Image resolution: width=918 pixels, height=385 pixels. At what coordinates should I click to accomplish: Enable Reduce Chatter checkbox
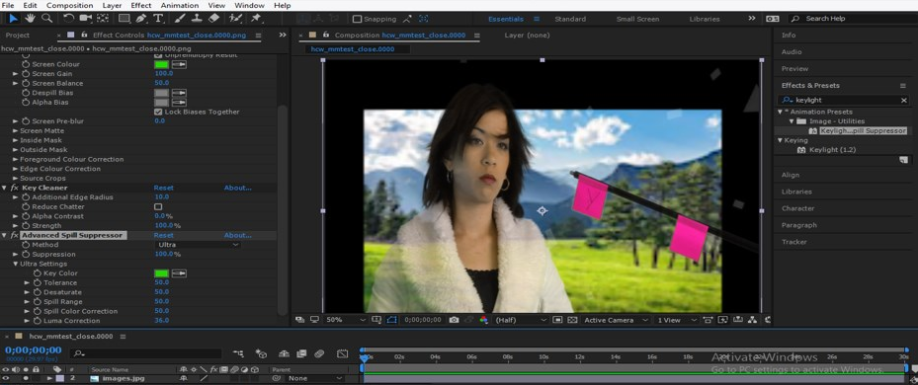click(158, 207)
